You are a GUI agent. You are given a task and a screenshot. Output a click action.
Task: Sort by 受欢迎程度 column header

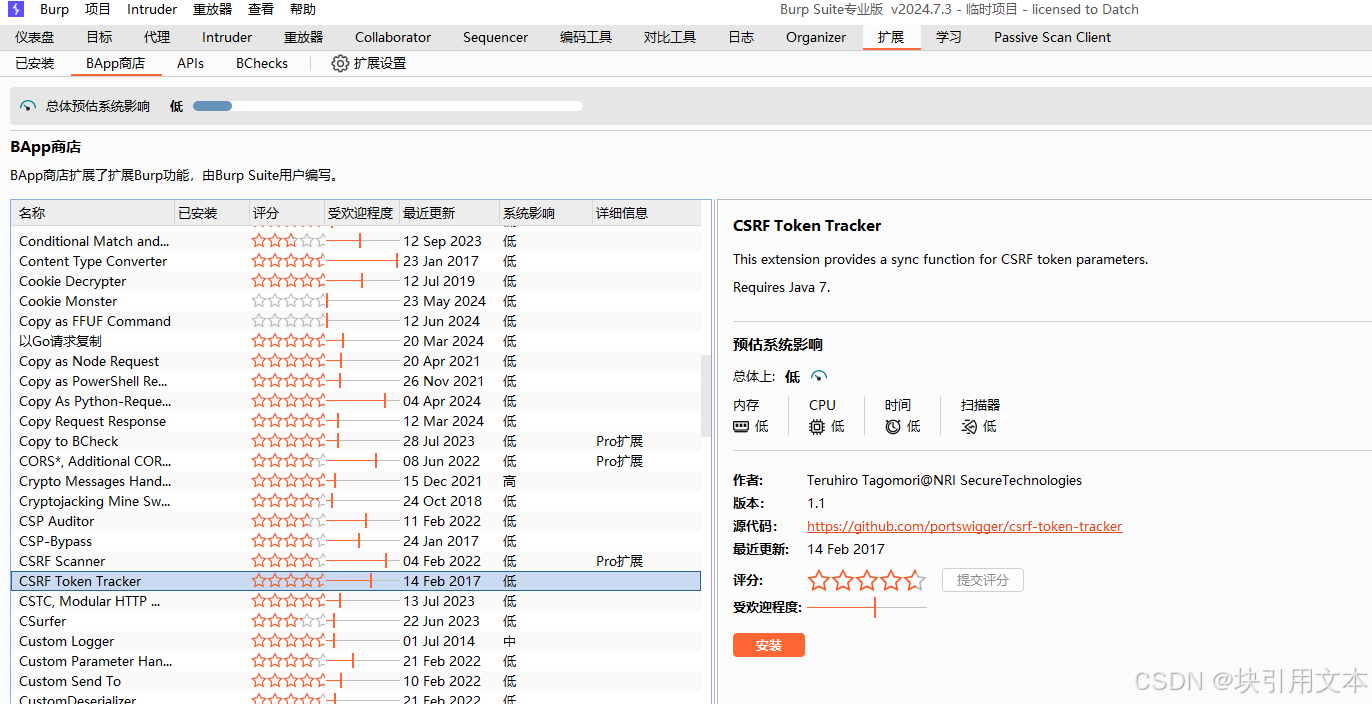click(361, 213)
